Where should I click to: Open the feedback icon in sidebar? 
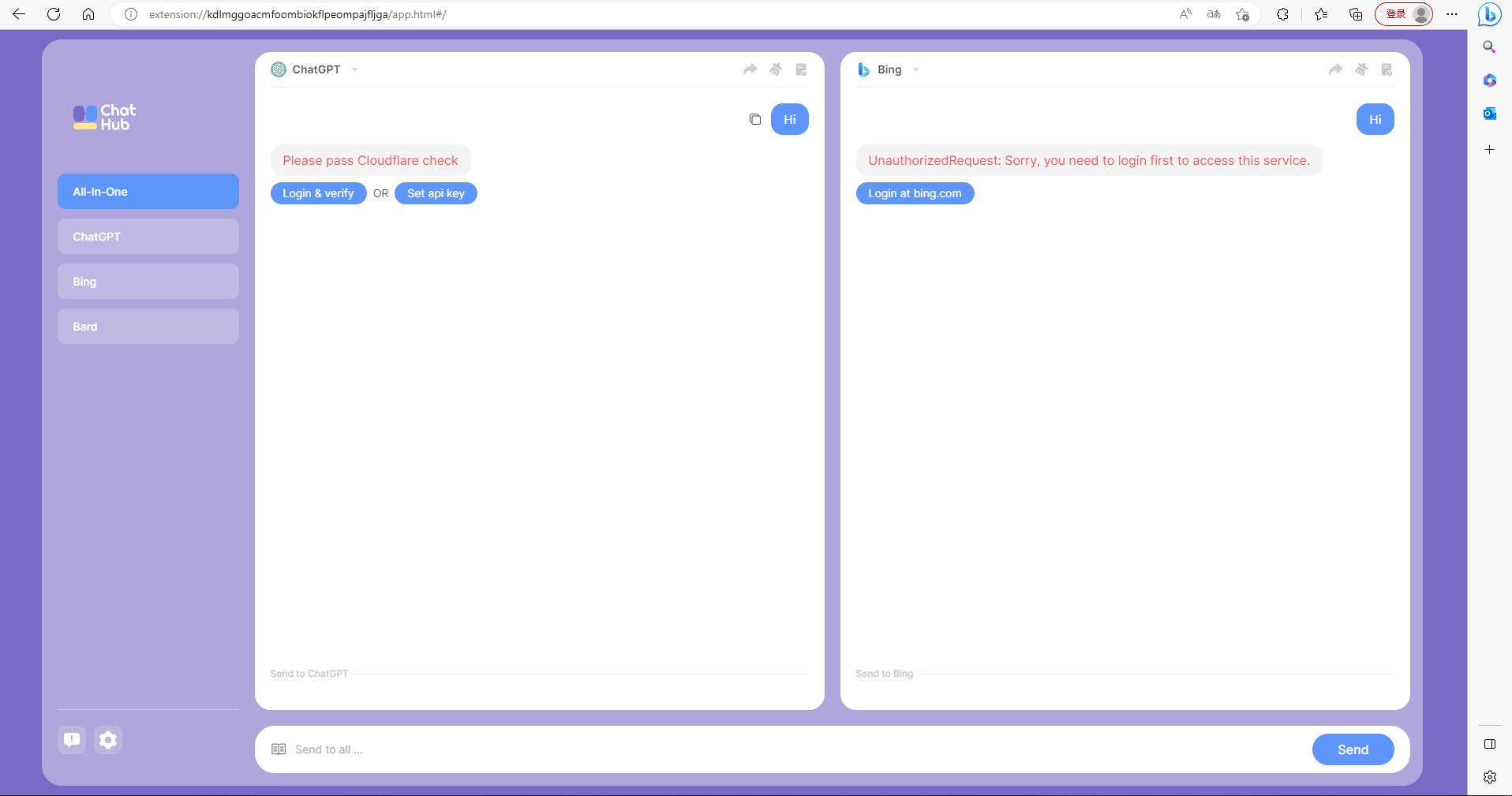coord(72,739)
